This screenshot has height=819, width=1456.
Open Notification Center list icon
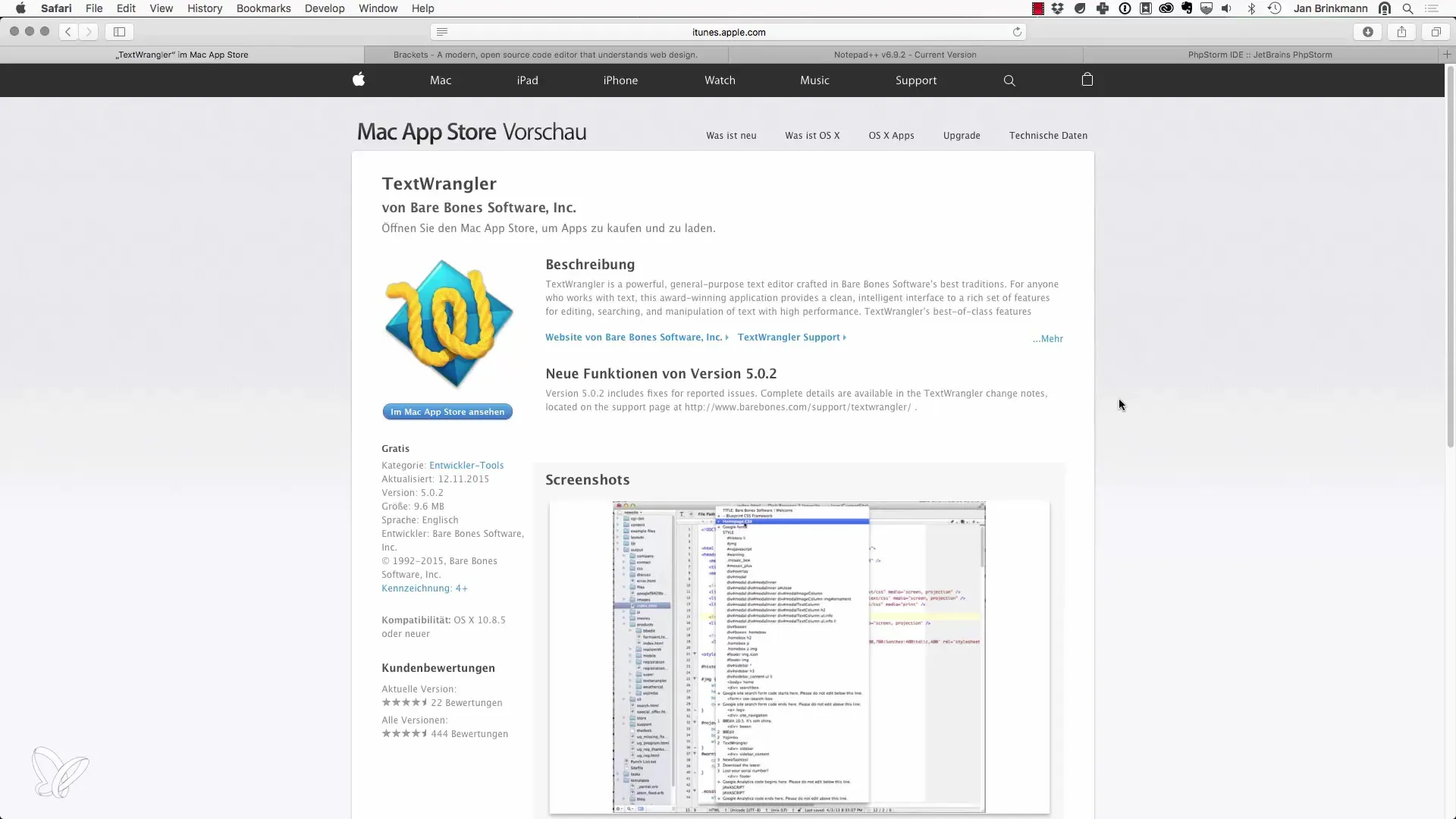1432,8
